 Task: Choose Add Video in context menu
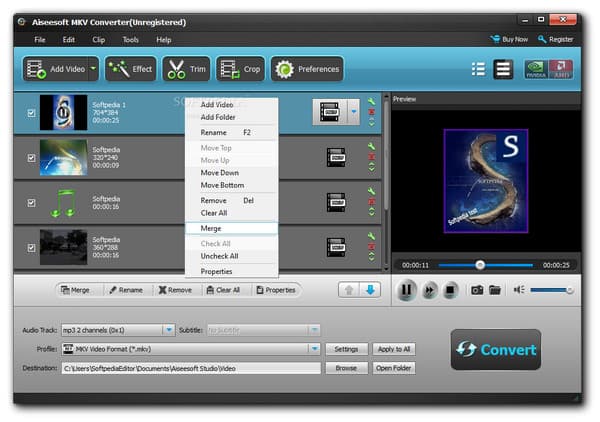pyautogui.click(x=232, y=104)
